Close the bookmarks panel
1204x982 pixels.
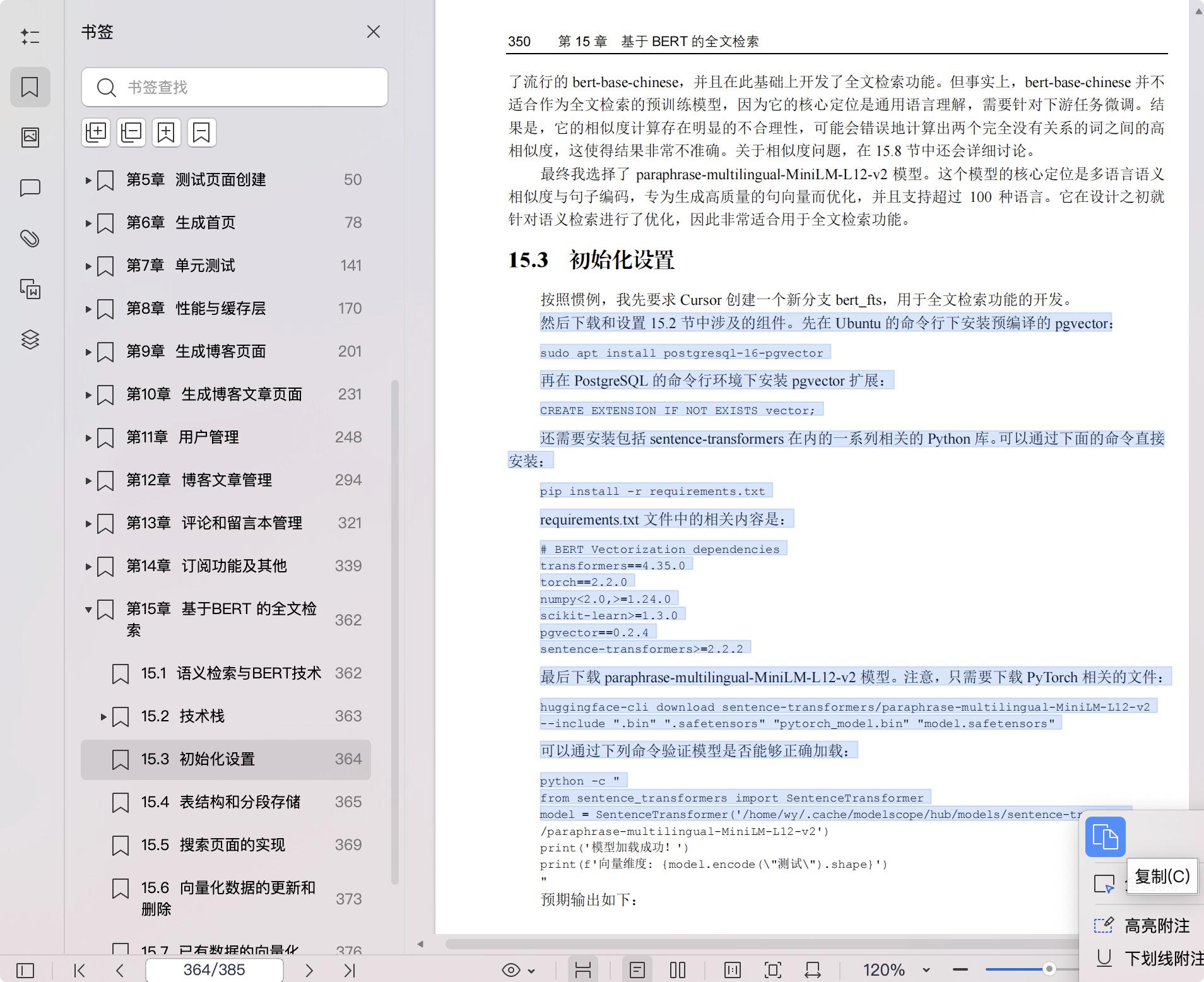click(x=374, y=32)
